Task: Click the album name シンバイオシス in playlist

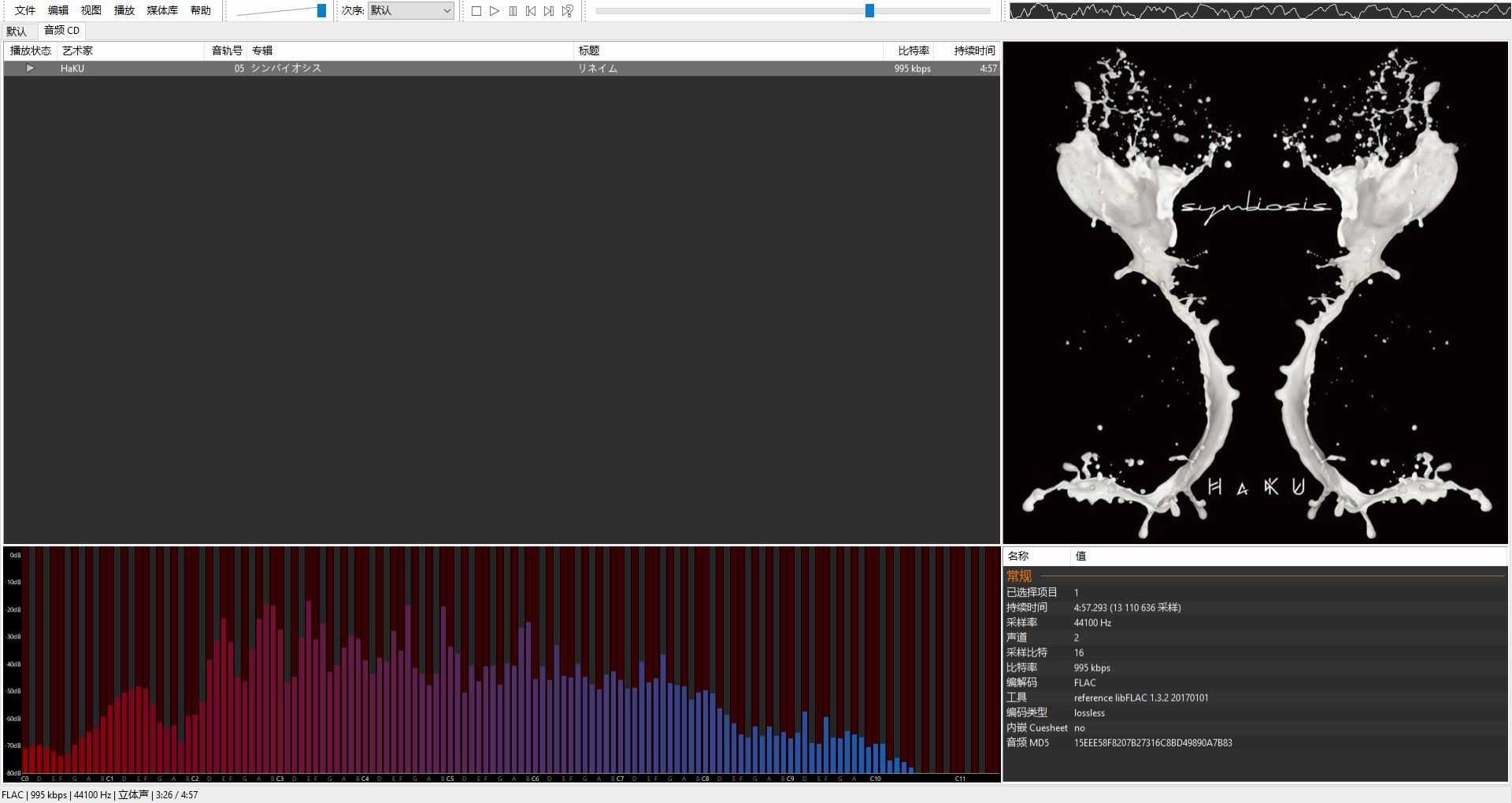Action: [286, 68]
